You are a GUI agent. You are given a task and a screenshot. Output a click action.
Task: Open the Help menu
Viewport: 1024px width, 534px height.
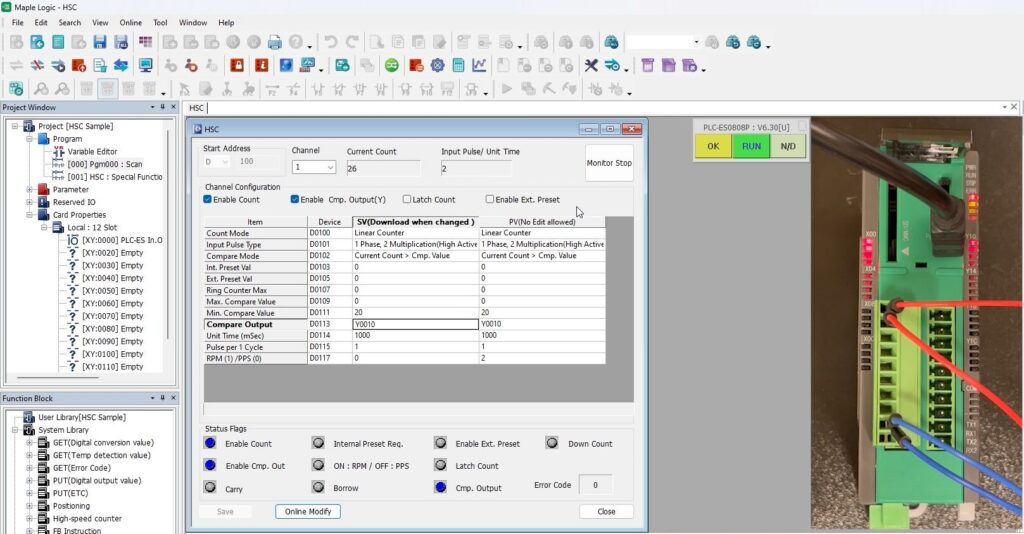(226, 22)
